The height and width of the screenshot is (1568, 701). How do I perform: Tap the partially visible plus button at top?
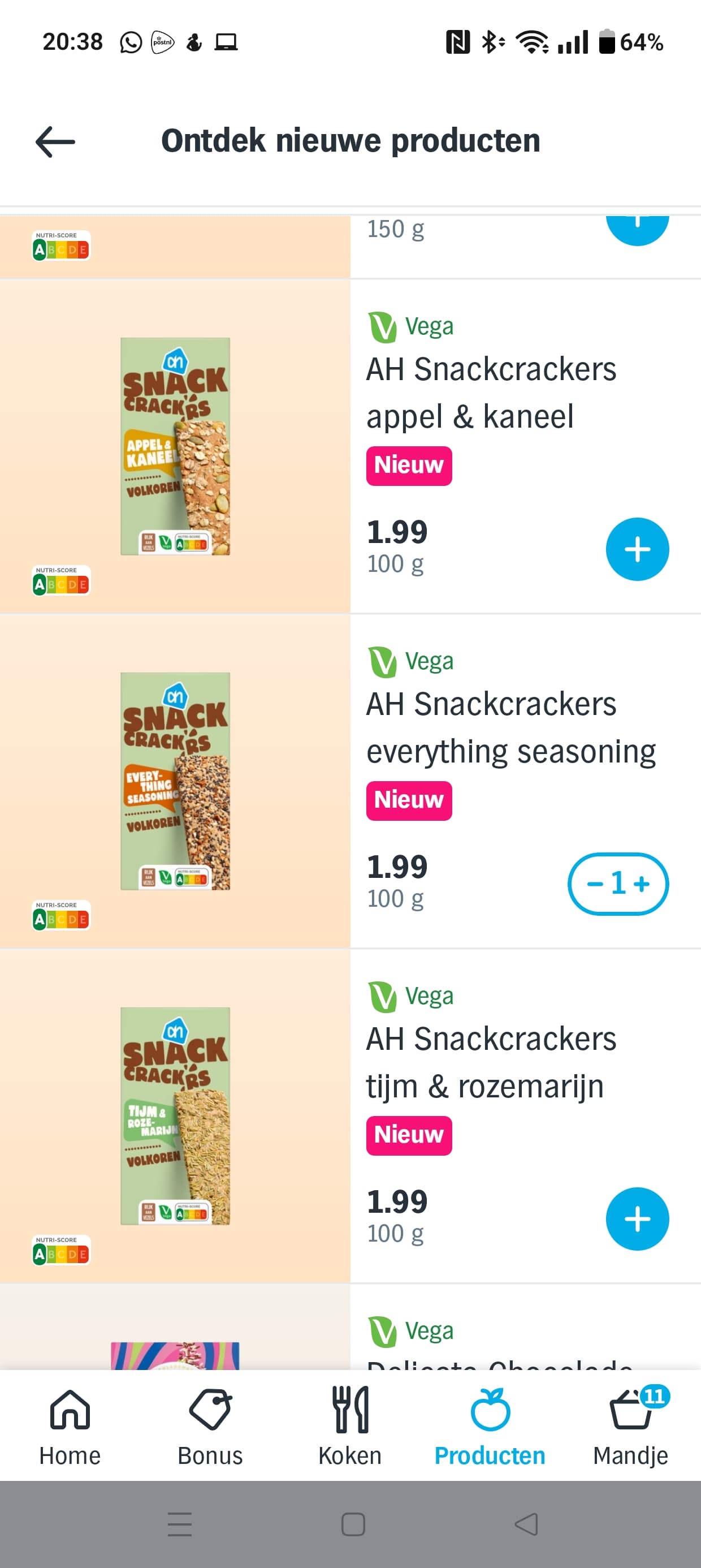(637, 229)
